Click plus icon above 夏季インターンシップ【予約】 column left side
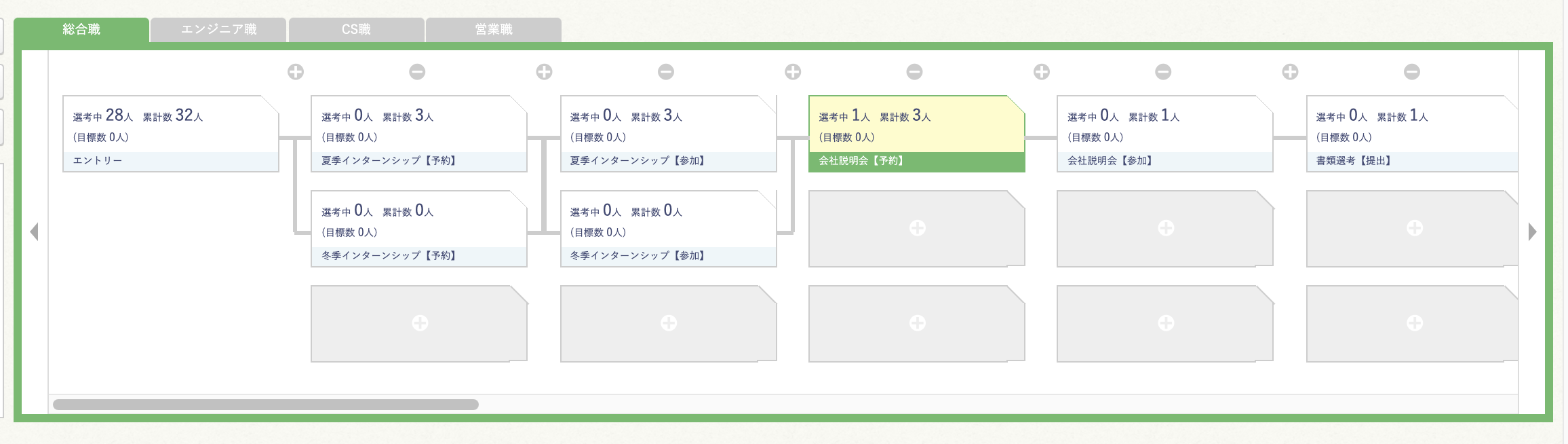Image resolution: width=1568 pixels, height=444 pixels. 296,71
